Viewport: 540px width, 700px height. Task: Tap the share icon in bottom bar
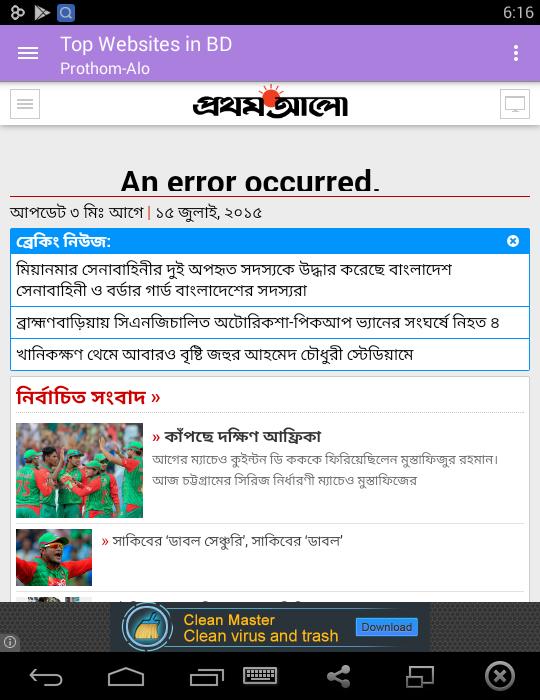339,676
